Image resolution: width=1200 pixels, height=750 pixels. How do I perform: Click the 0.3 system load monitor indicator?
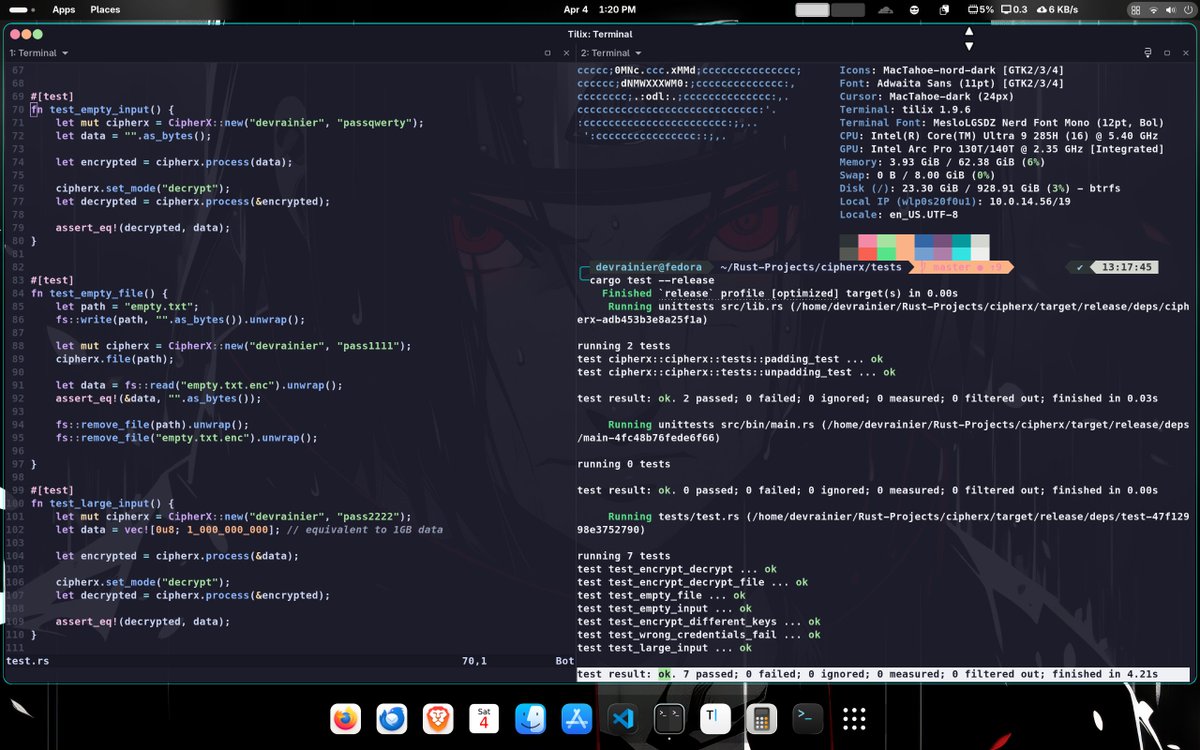point(1013,10)
